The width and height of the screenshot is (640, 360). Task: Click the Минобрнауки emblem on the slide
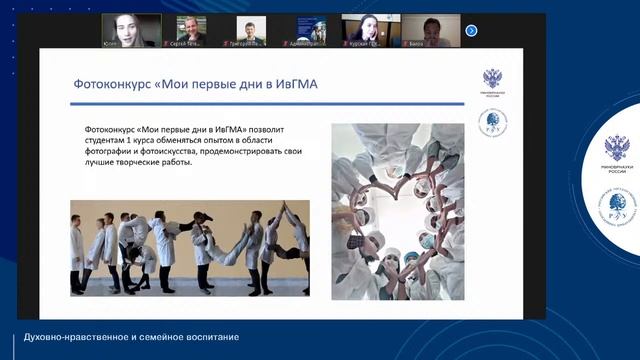pos(492,82)
